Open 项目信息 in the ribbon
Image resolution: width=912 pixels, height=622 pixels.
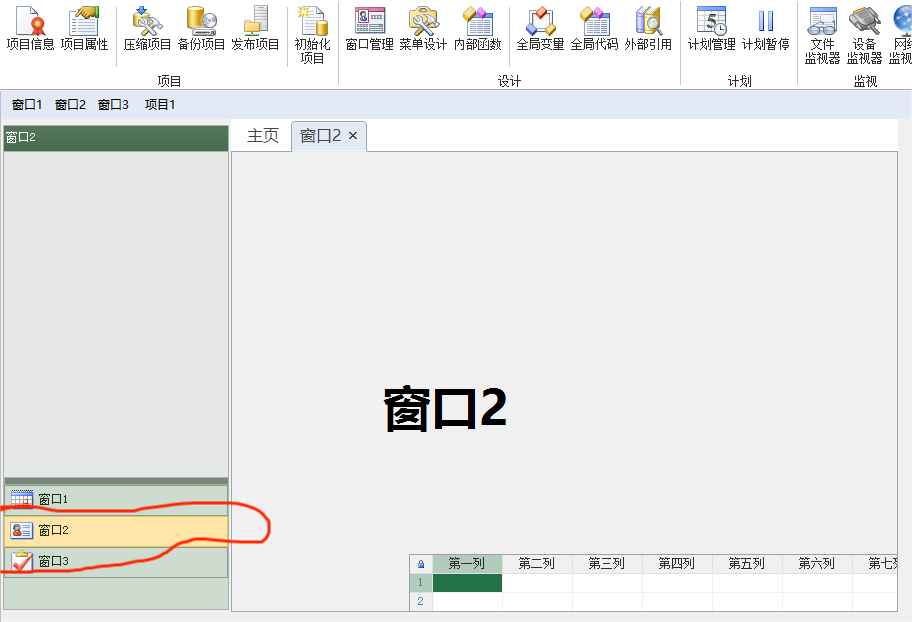[x=30, y=28]
